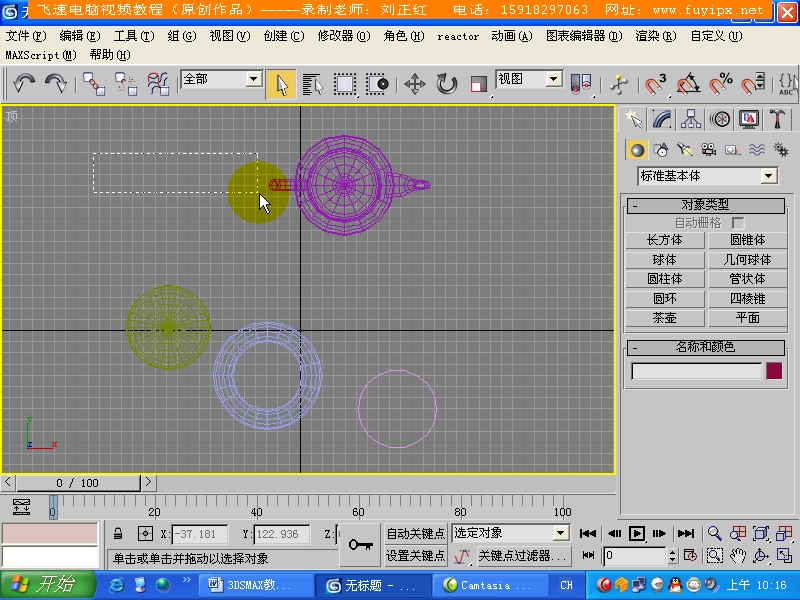This screenshot has height=600, width=800.
Task: Collapse the 名称和颜色 rollout
Action: click(705, 347)
